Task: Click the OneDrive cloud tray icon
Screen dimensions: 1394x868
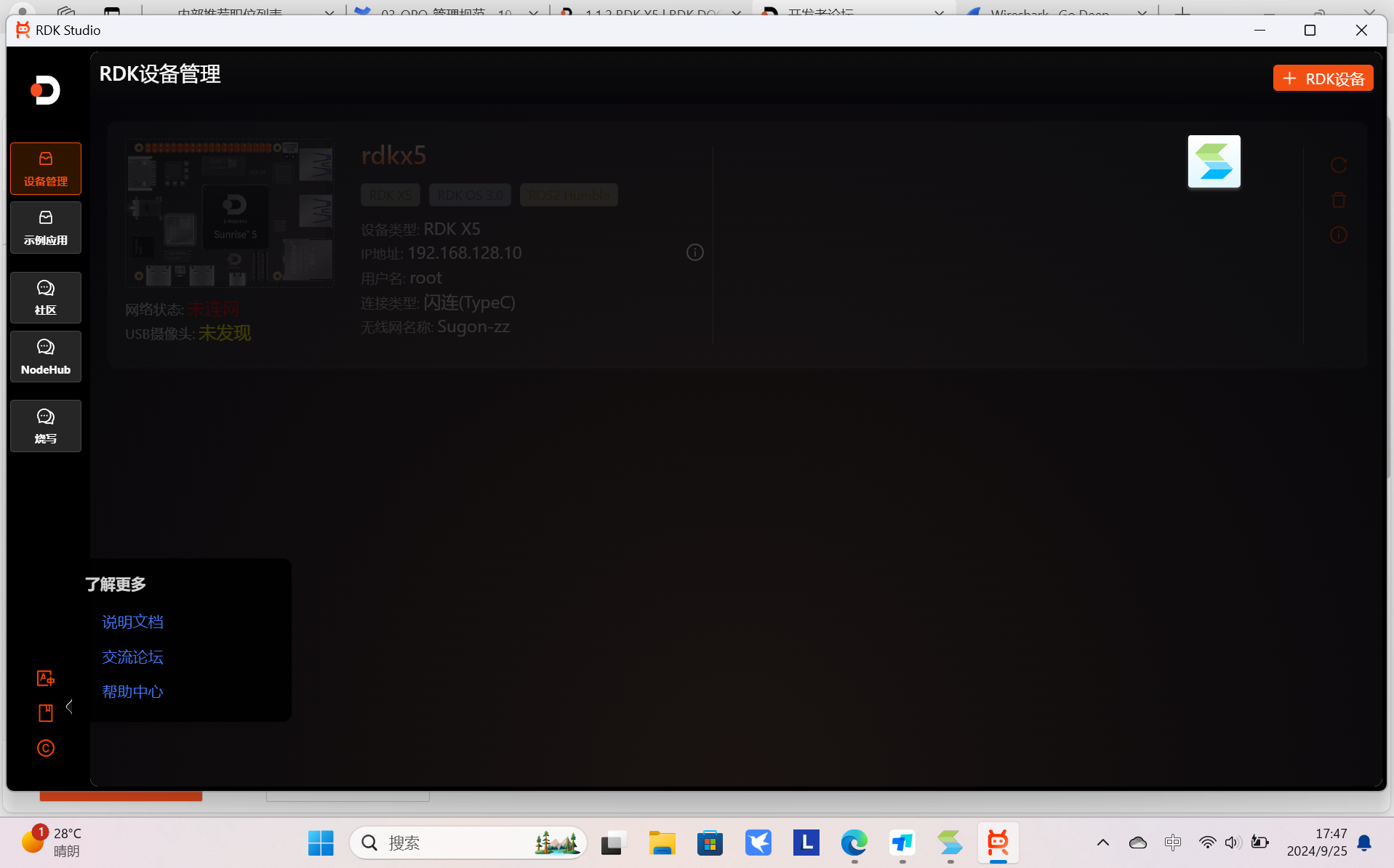Action: 1138,843
